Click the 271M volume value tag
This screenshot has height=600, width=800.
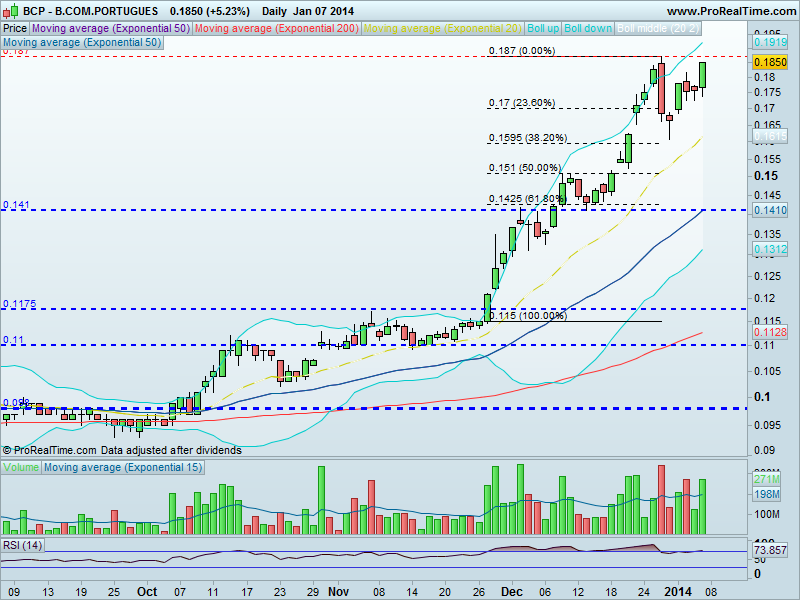click(x=766, y=479)
